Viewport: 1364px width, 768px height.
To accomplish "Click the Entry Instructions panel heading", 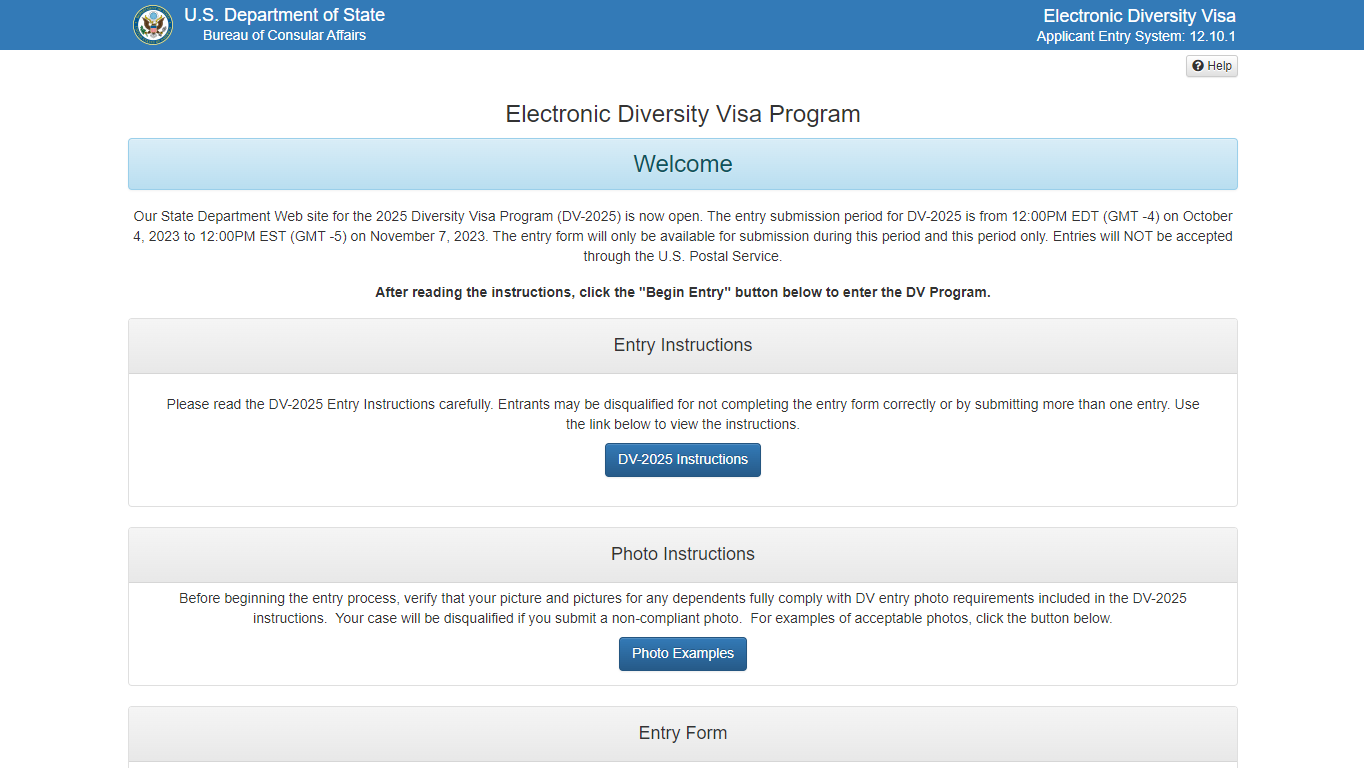I will click(x=683, y=346).
